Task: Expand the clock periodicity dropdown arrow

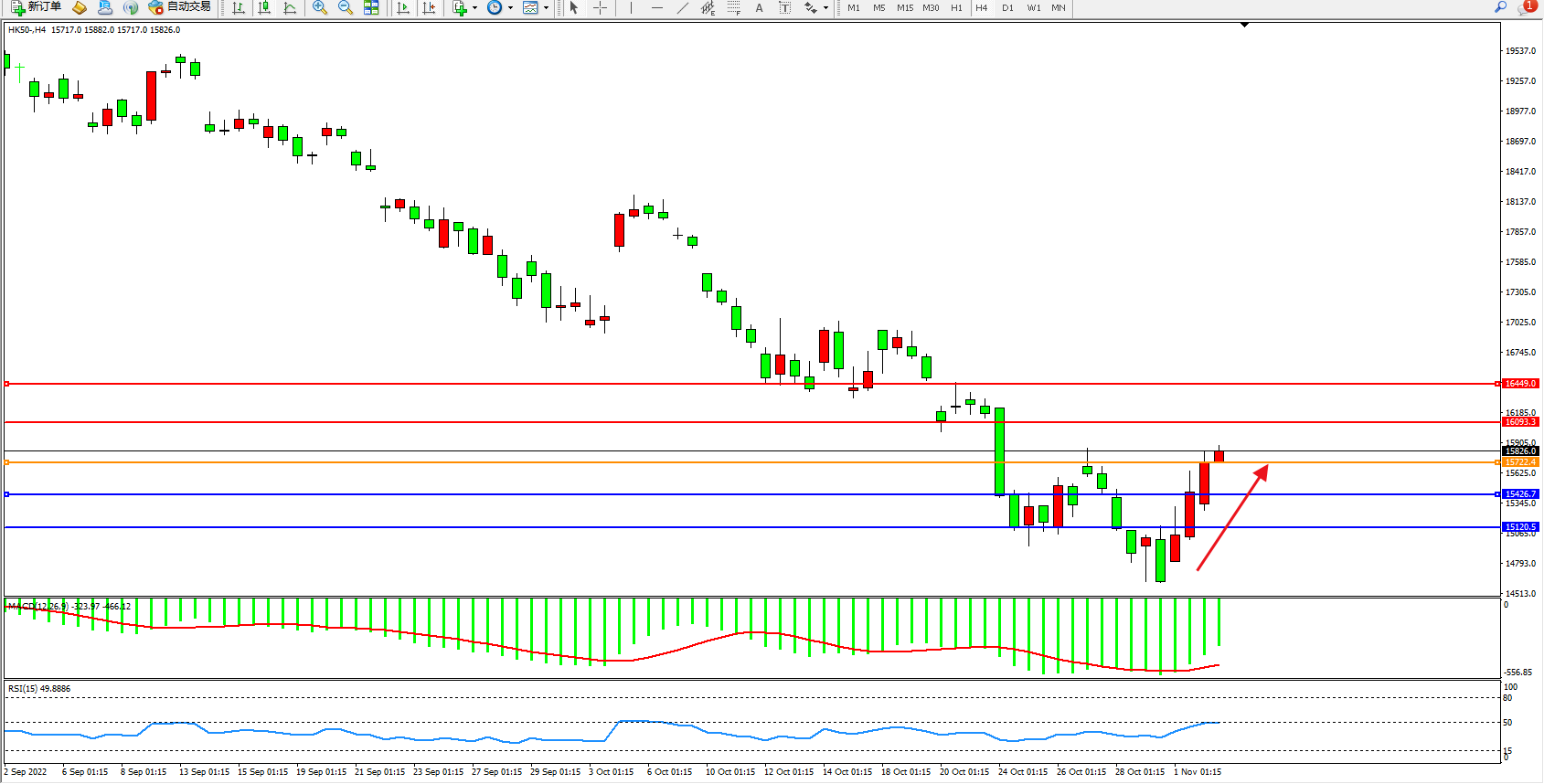Action: (509, 7)
